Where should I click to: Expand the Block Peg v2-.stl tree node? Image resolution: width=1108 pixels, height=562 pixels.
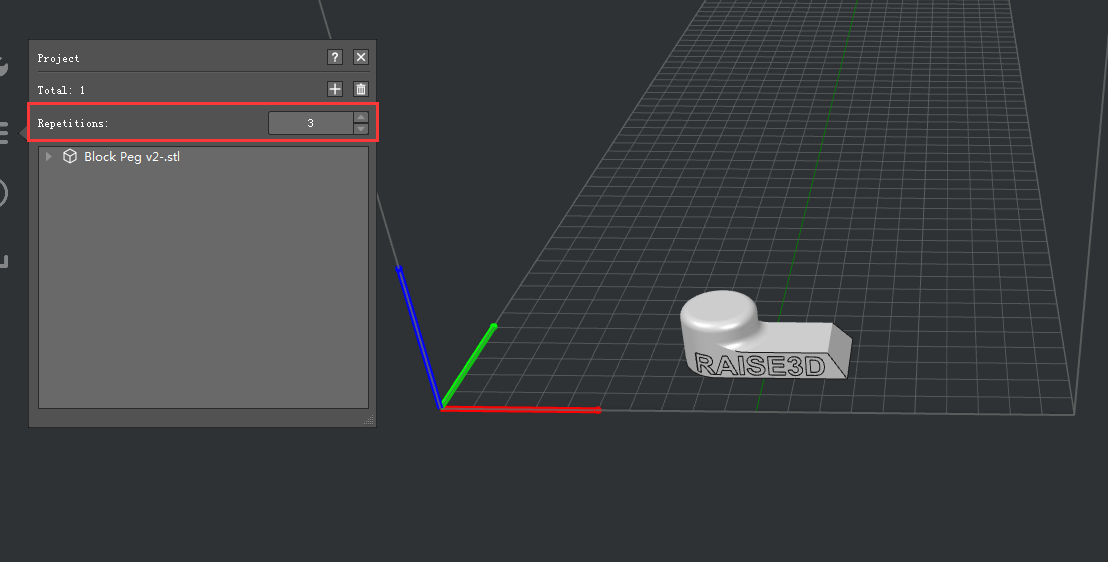49,156
